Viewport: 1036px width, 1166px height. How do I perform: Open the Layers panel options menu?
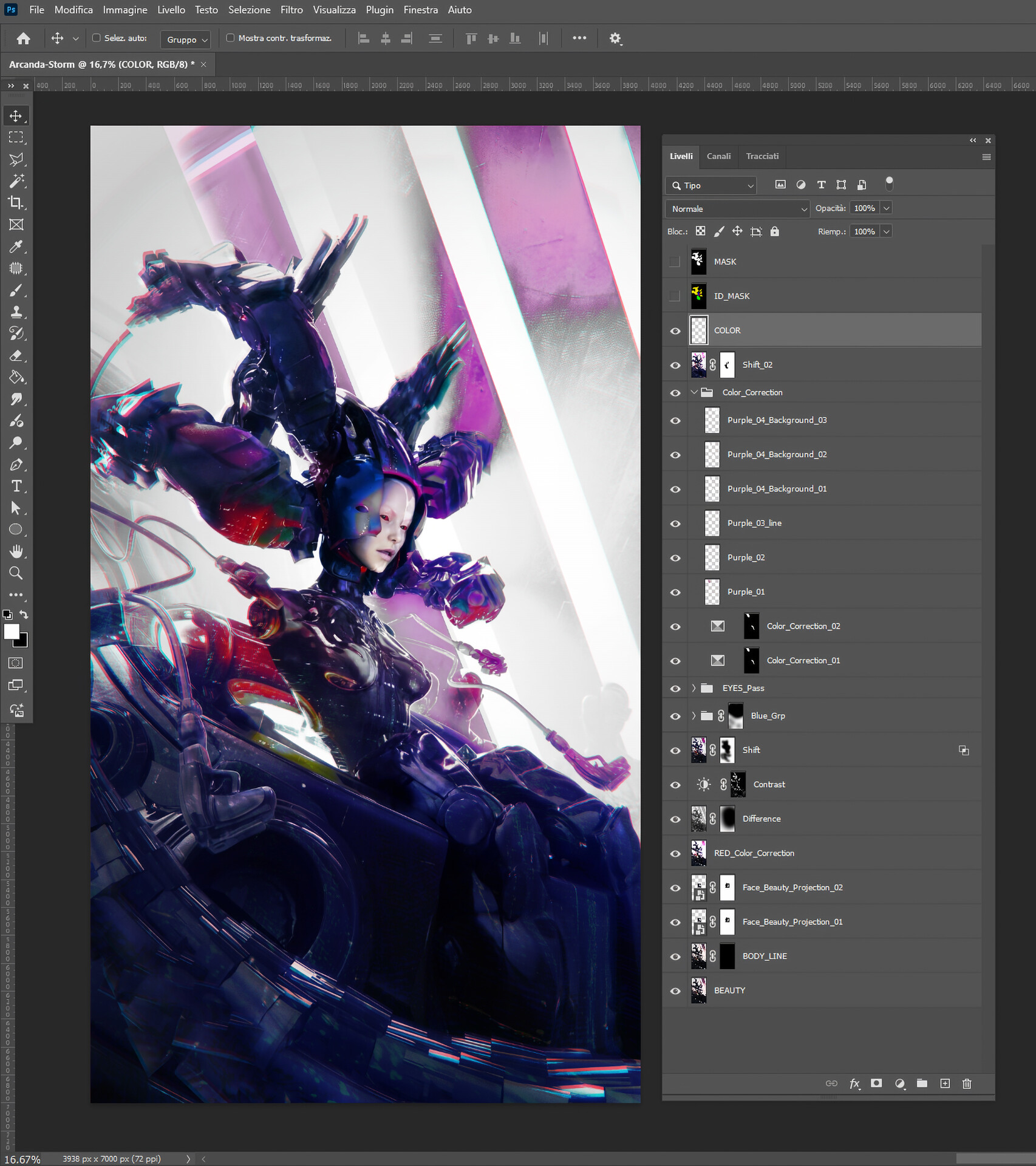click(x=986, y=157)
